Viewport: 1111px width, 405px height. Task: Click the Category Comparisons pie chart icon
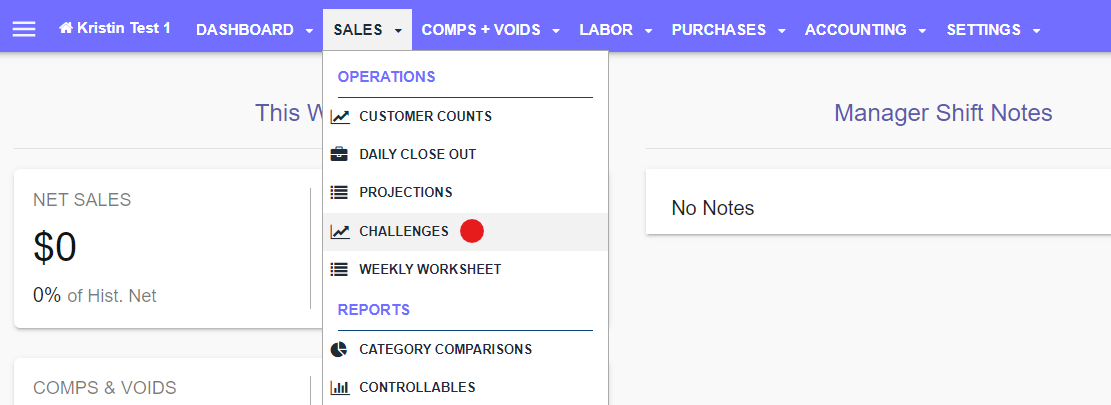[340, 350]
